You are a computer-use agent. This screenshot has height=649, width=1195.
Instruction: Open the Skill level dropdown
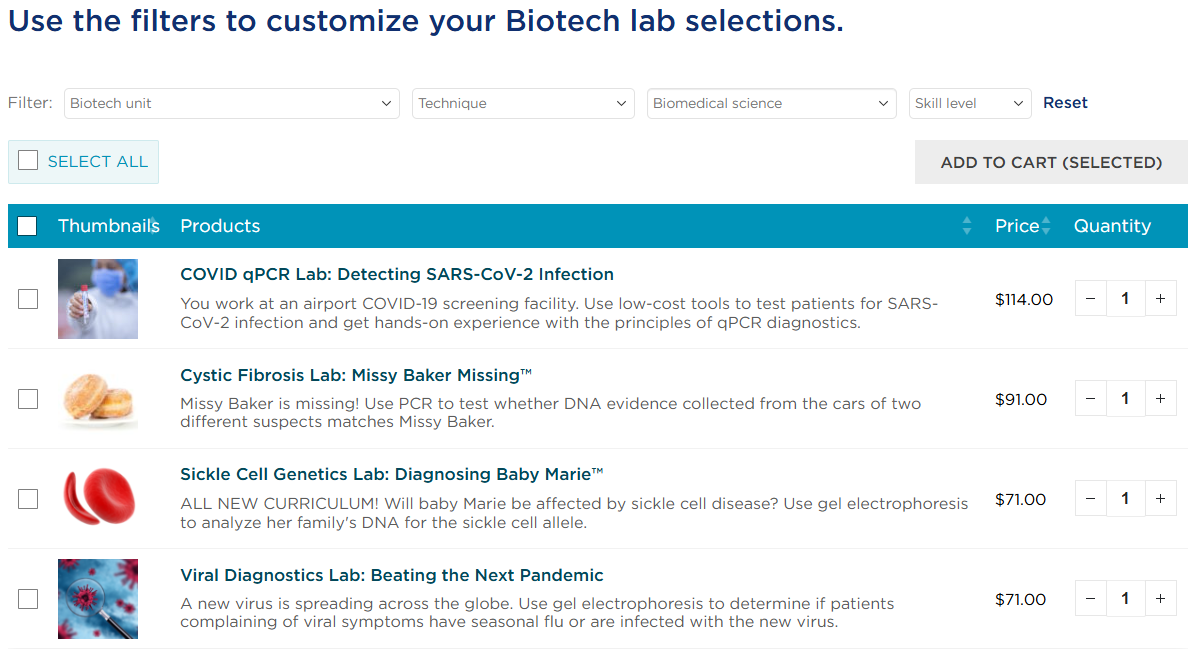[969, 103]
